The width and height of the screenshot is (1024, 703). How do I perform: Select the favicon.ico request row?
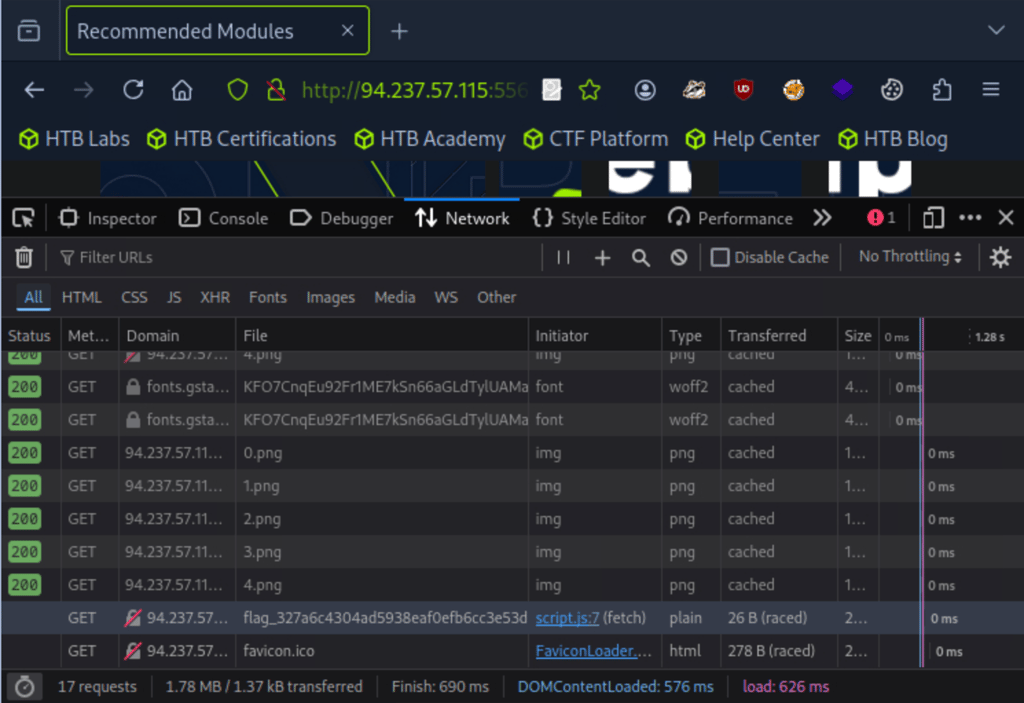coord(512,651)
